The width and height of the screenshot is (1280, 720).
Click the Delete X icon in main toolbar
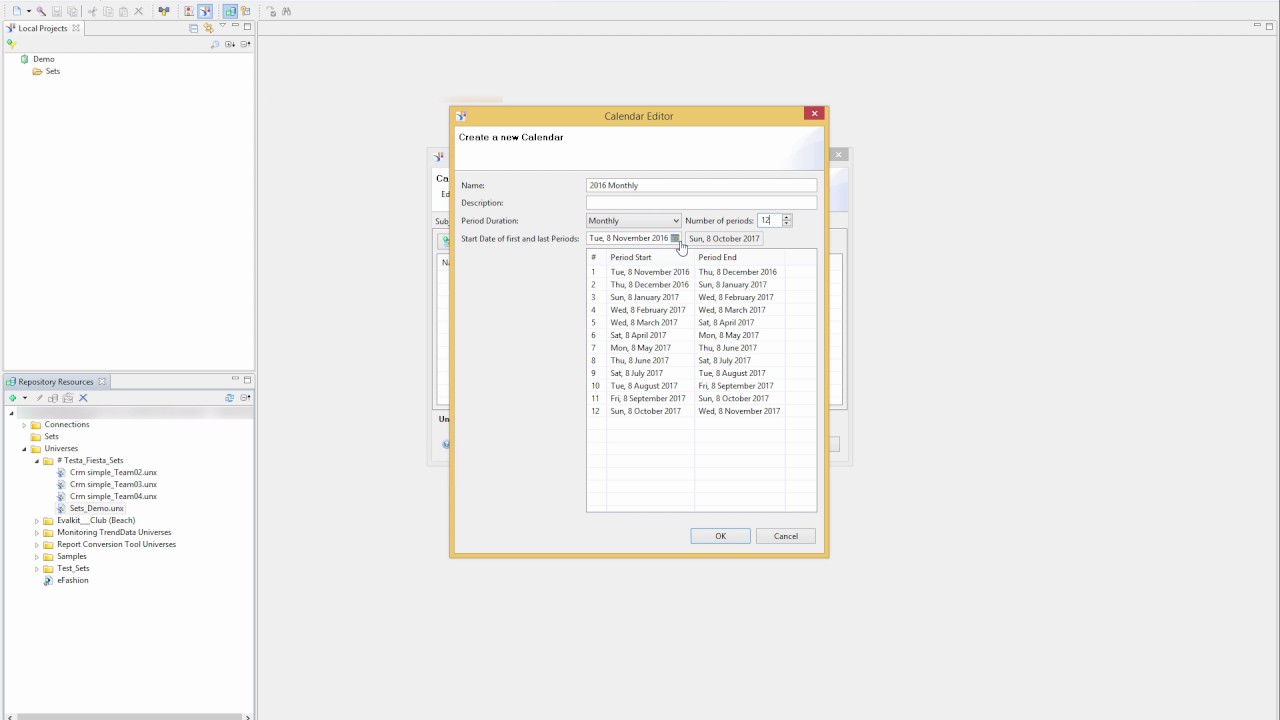[x=138, y=11]
